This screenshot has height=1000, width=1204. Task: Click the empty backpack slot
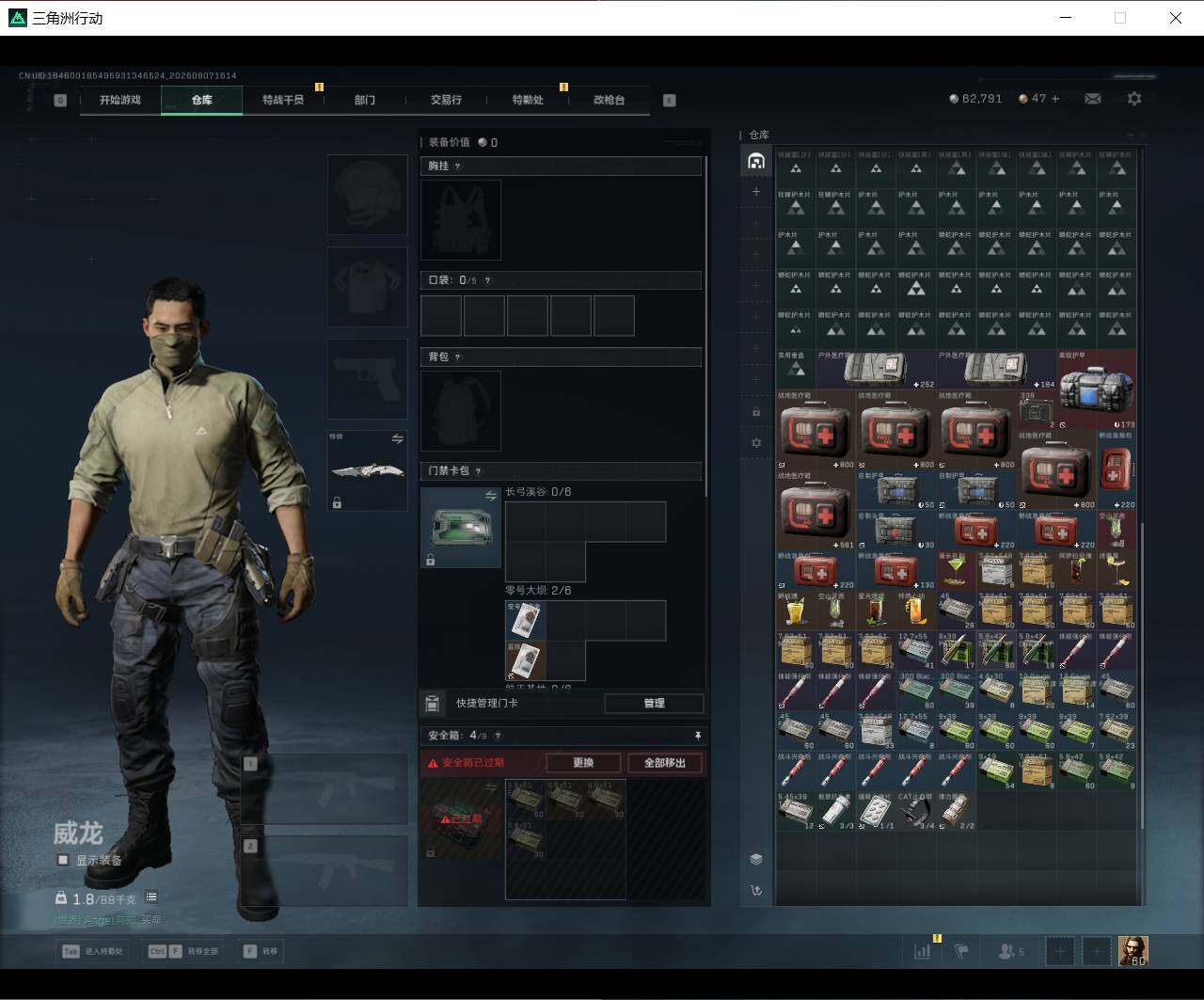(x=461, y=411)
